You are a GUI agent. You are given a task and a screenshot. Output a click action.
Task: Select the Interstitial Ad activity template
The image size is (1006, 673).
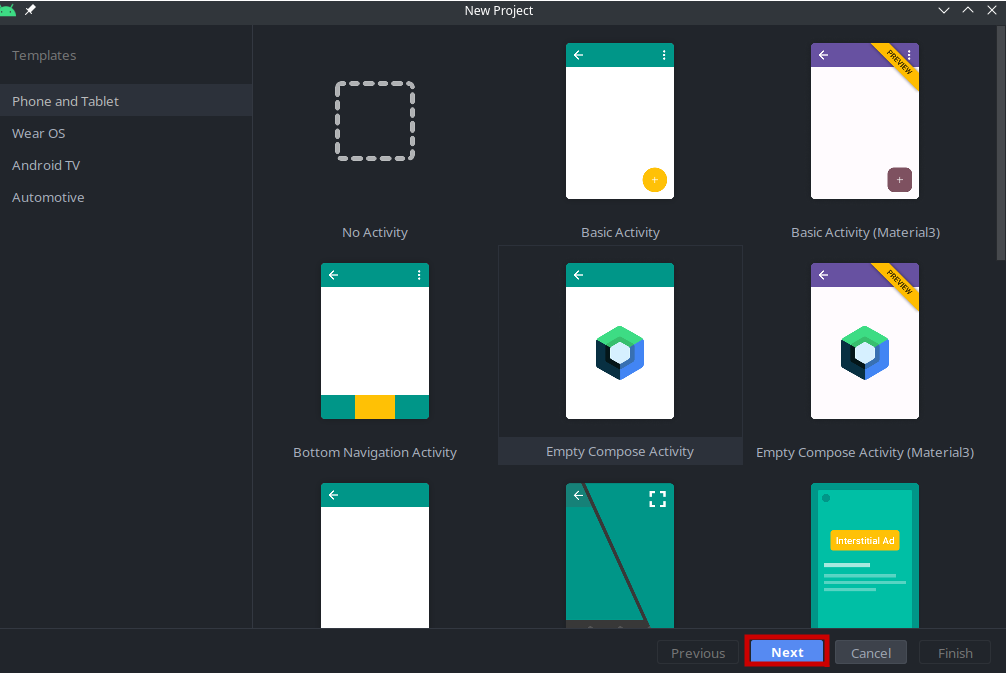864,555
